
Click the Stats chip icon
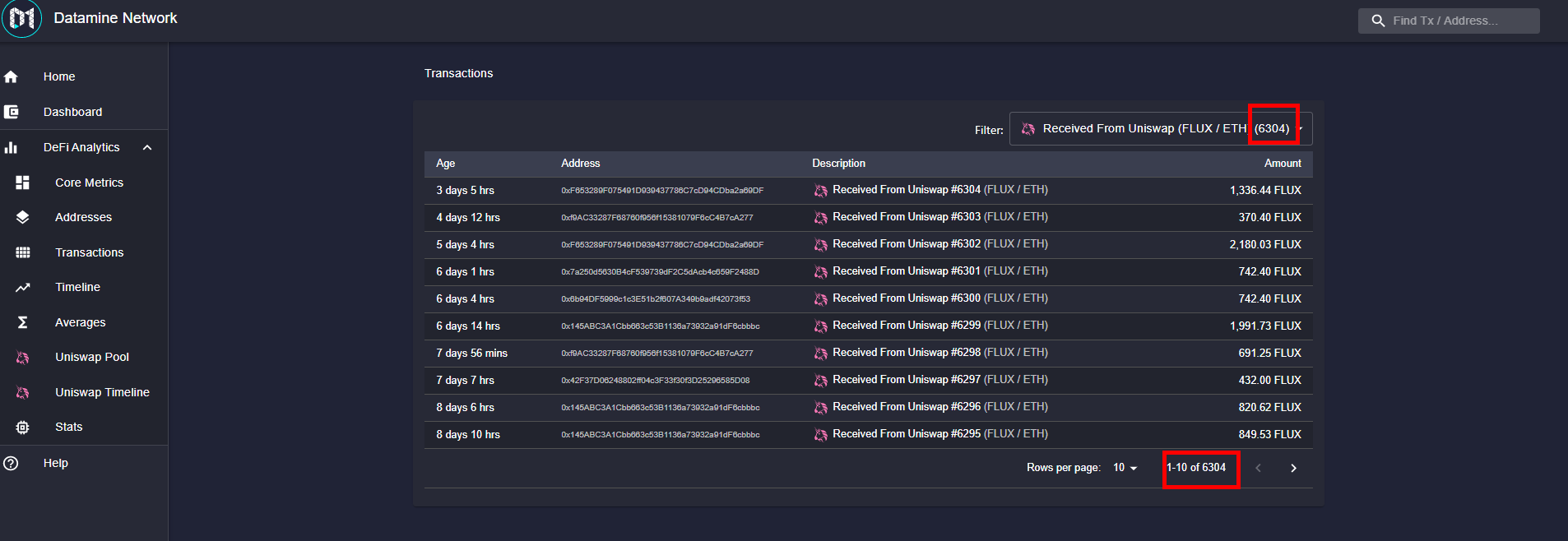22,427
